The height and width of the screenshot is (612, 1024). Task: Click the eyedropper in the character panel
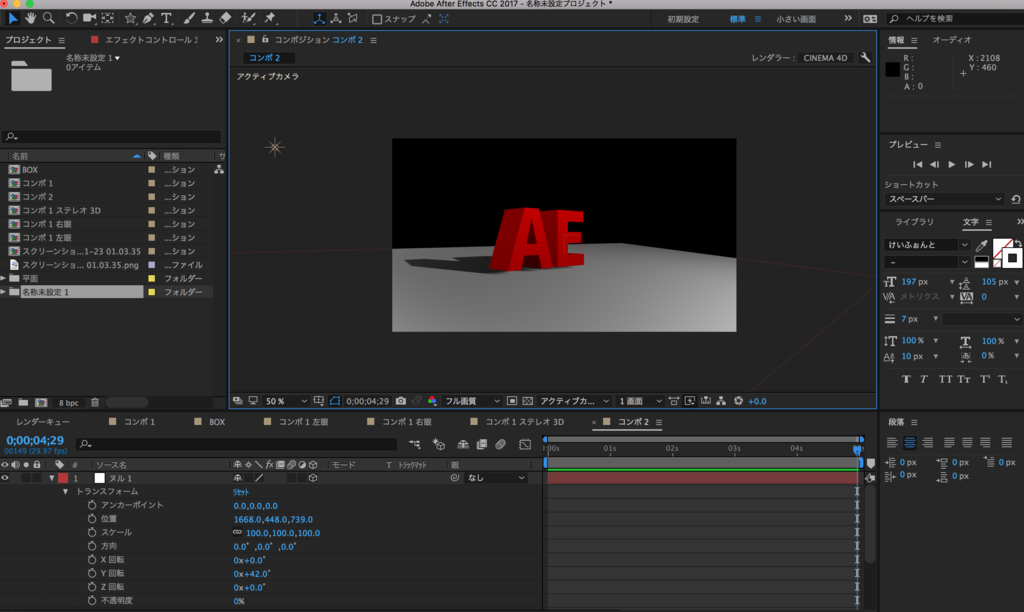coord(981,245)
